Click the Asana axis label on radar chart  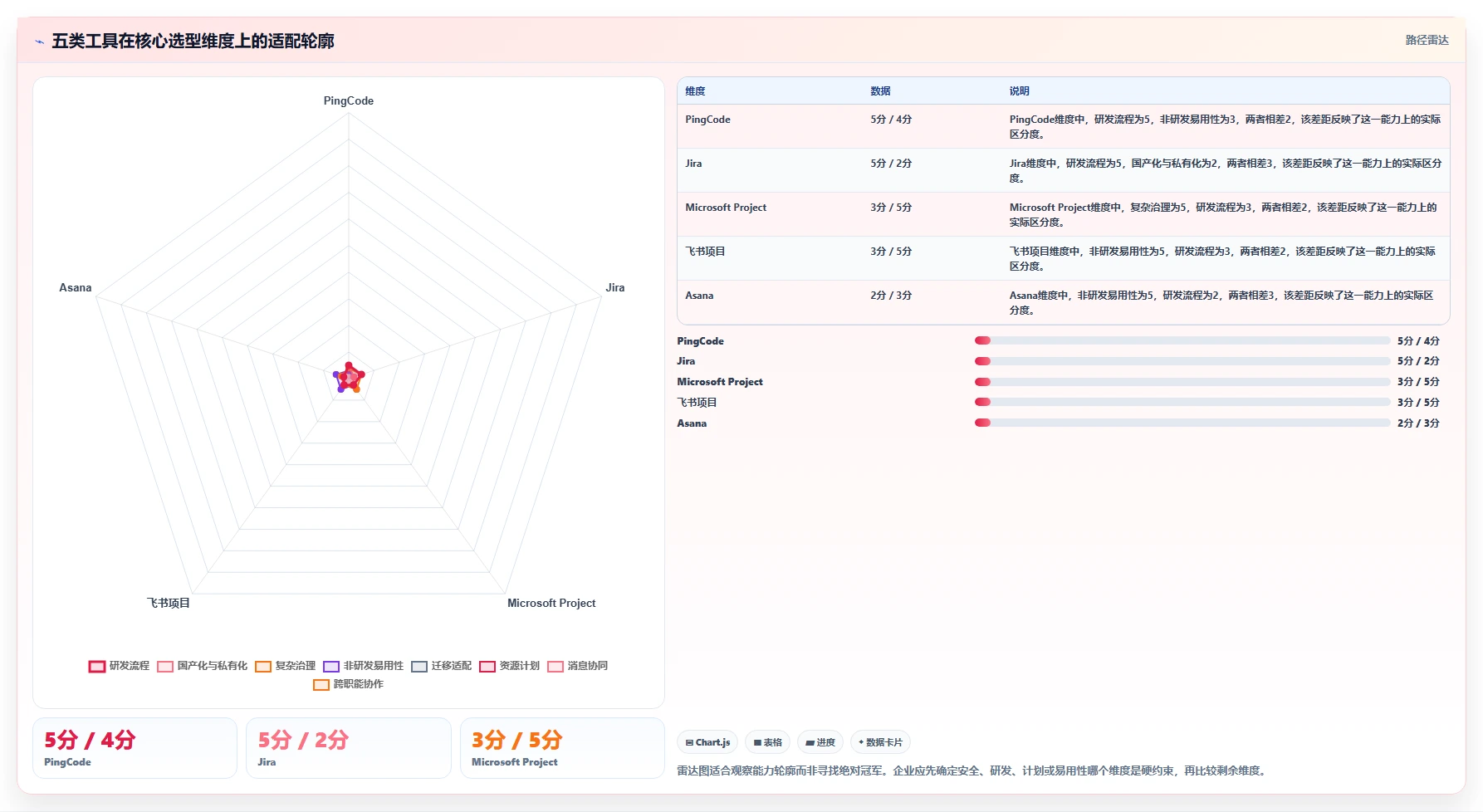[76, 287]
